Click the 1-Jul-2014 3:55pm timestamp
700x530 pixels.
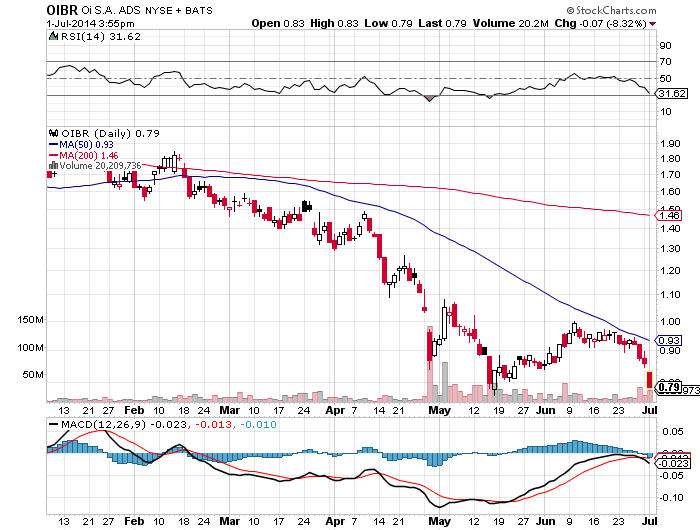(x=90, y=24)
